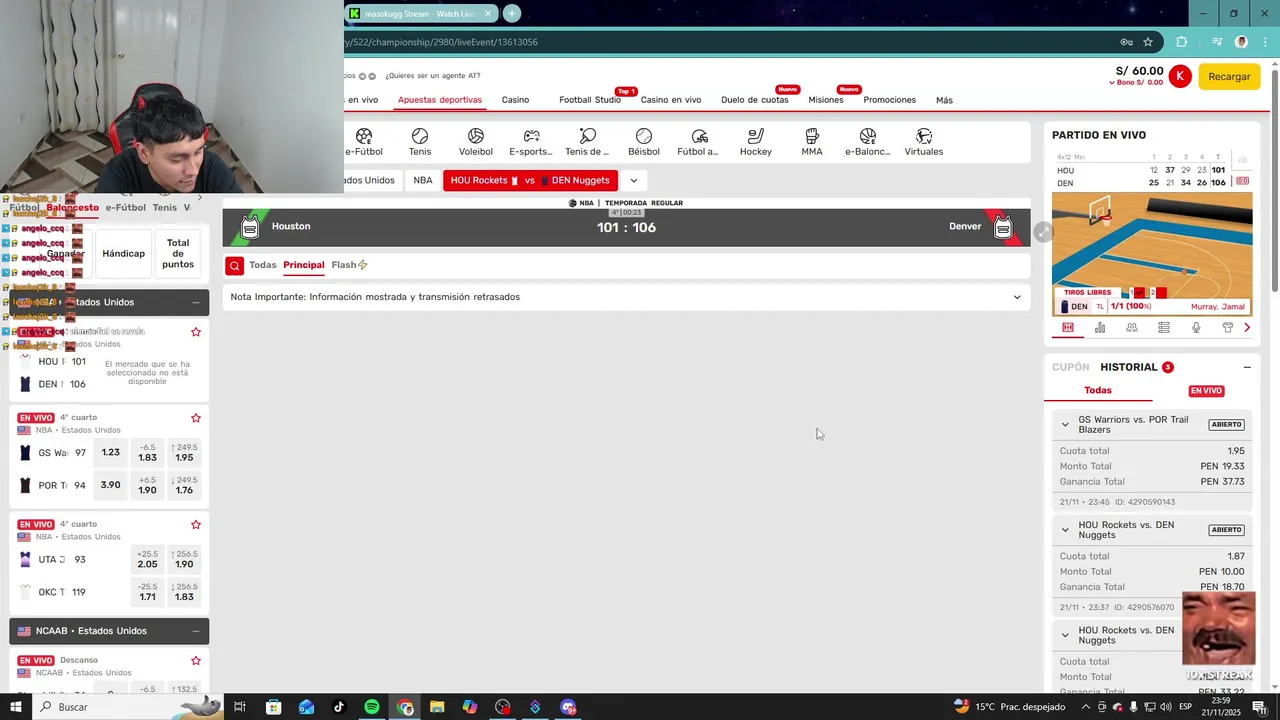This screenshot has height=720, width=1280.
Task: Open the jersey lineups icon in live match
Action: [1228, 327]
